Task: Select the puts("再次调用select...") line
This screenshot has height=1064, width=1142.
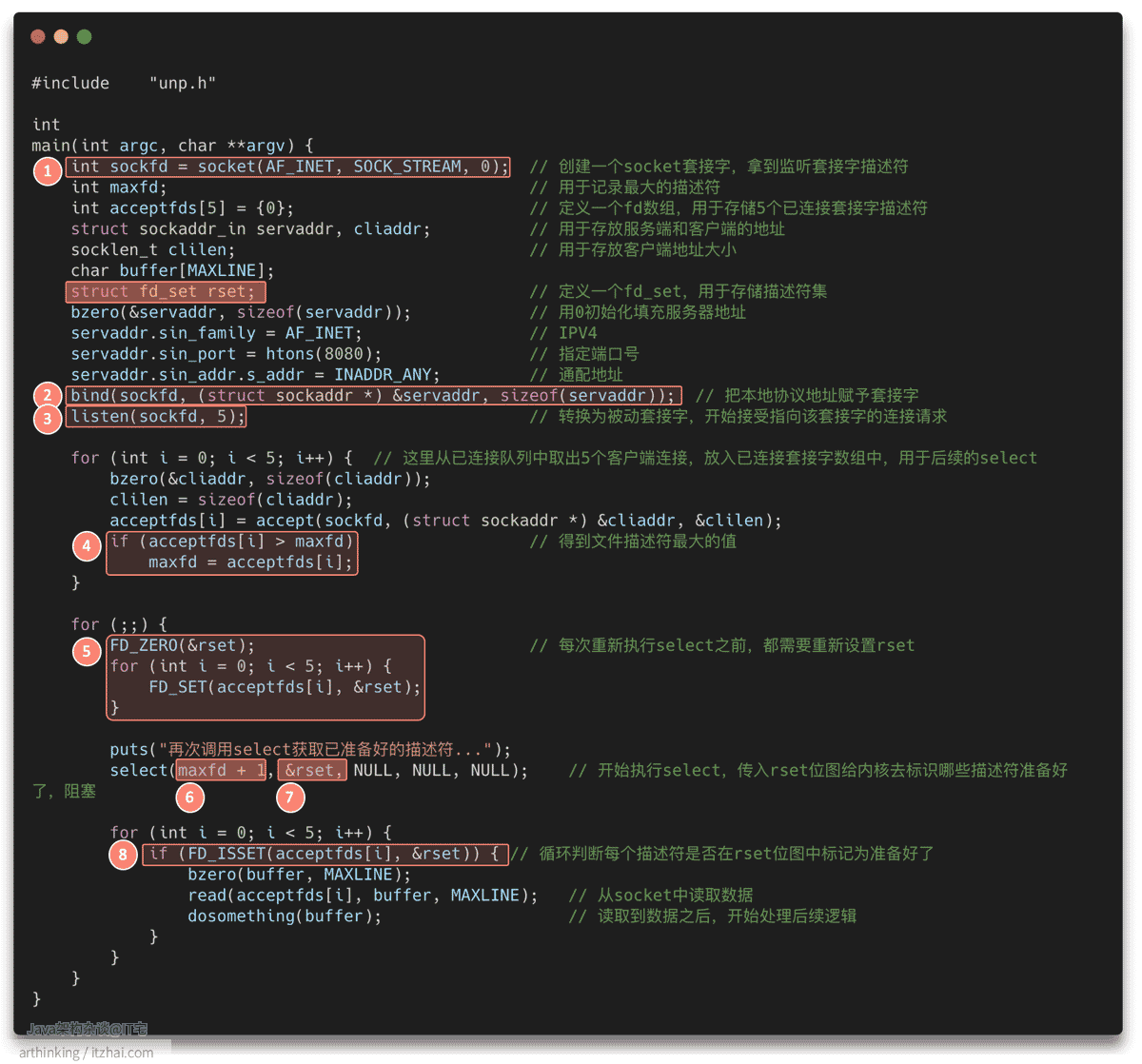Action: point(310,750)
